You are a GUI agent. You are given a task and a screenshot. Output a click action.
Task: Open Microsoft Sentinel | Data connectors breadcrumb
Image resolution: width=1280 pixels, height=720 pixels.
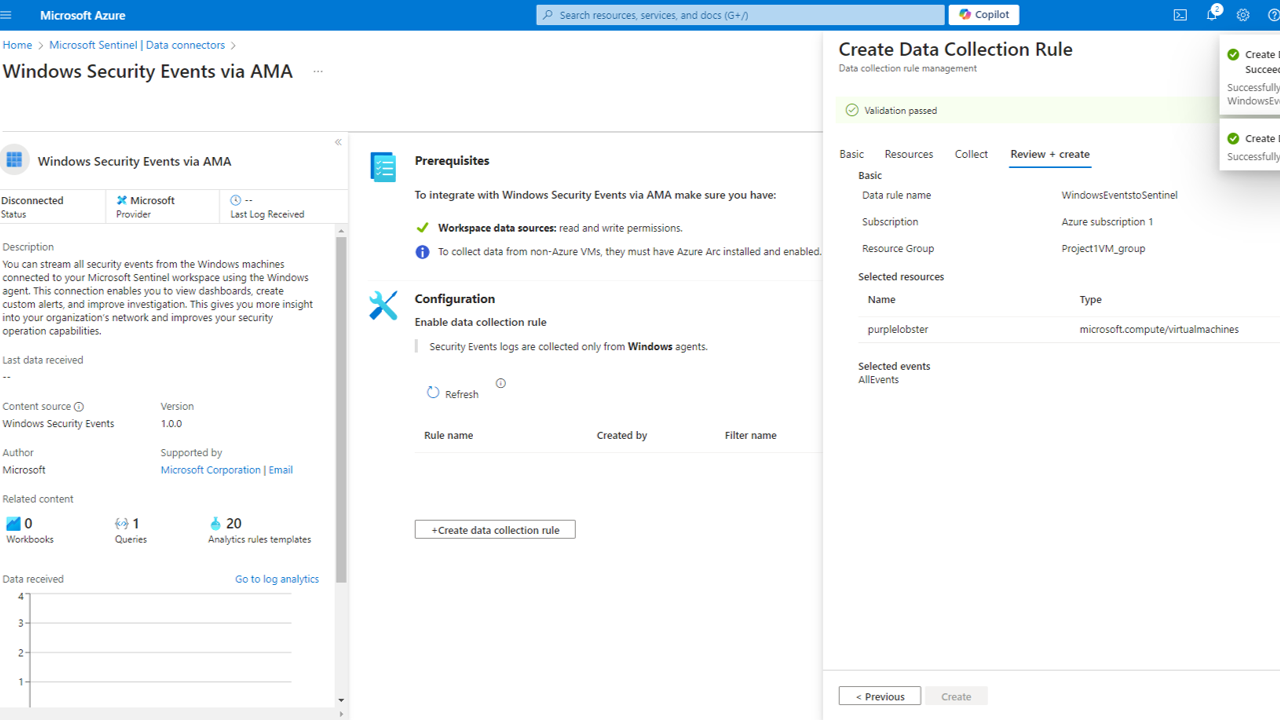(137, 45)
